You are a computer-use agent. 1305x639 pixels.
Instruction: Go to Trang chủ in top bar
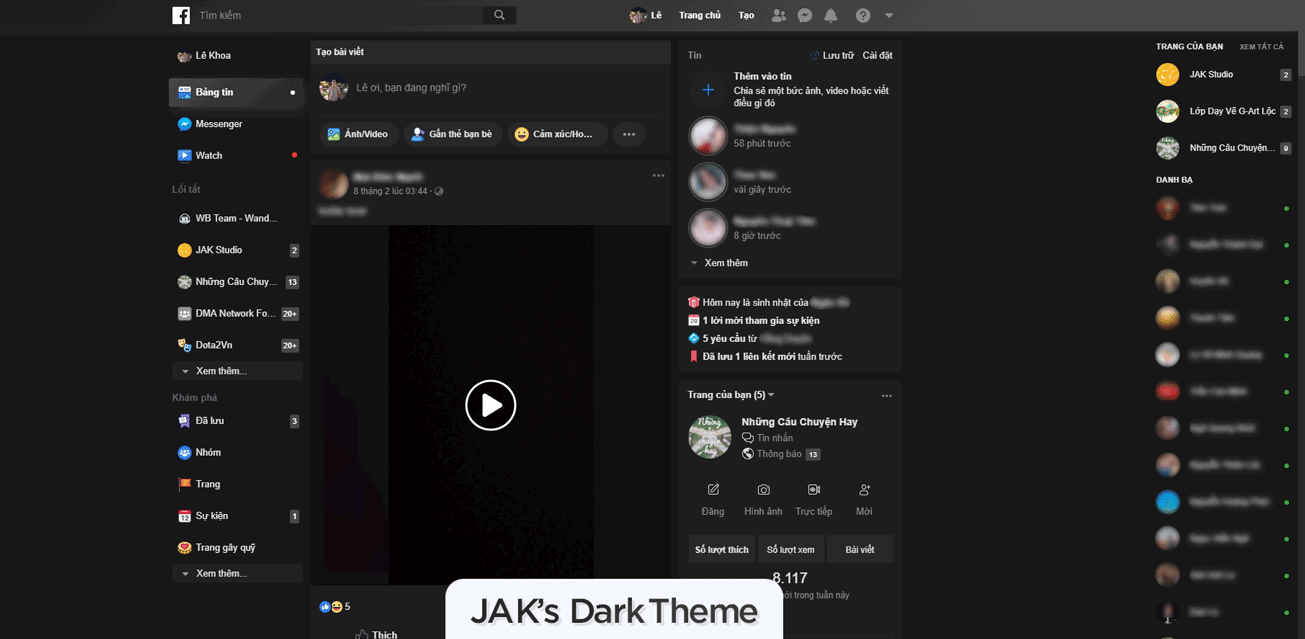(x=699, y=15)
